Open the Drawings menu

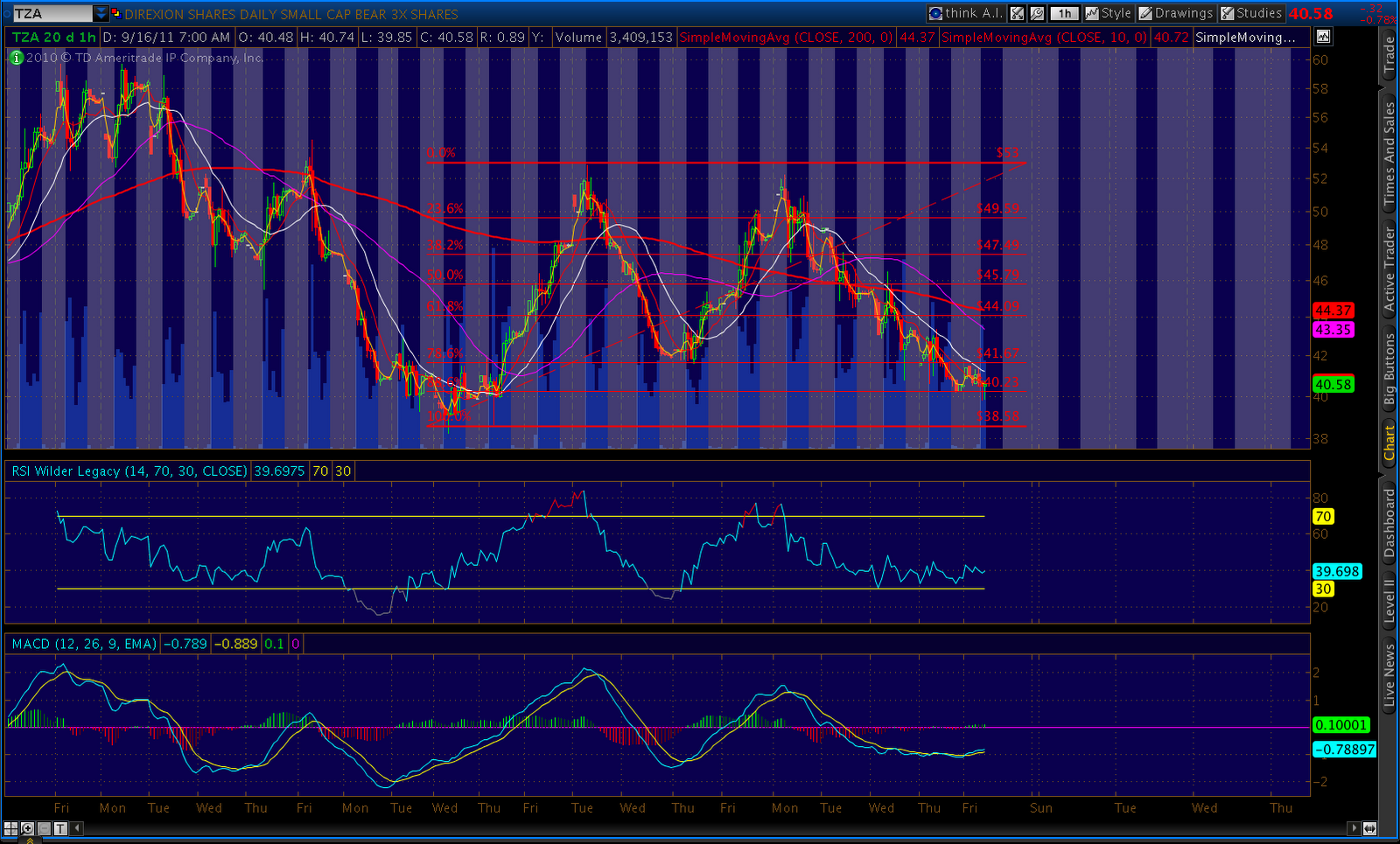pyautogui.click(x=1176, y=13)
